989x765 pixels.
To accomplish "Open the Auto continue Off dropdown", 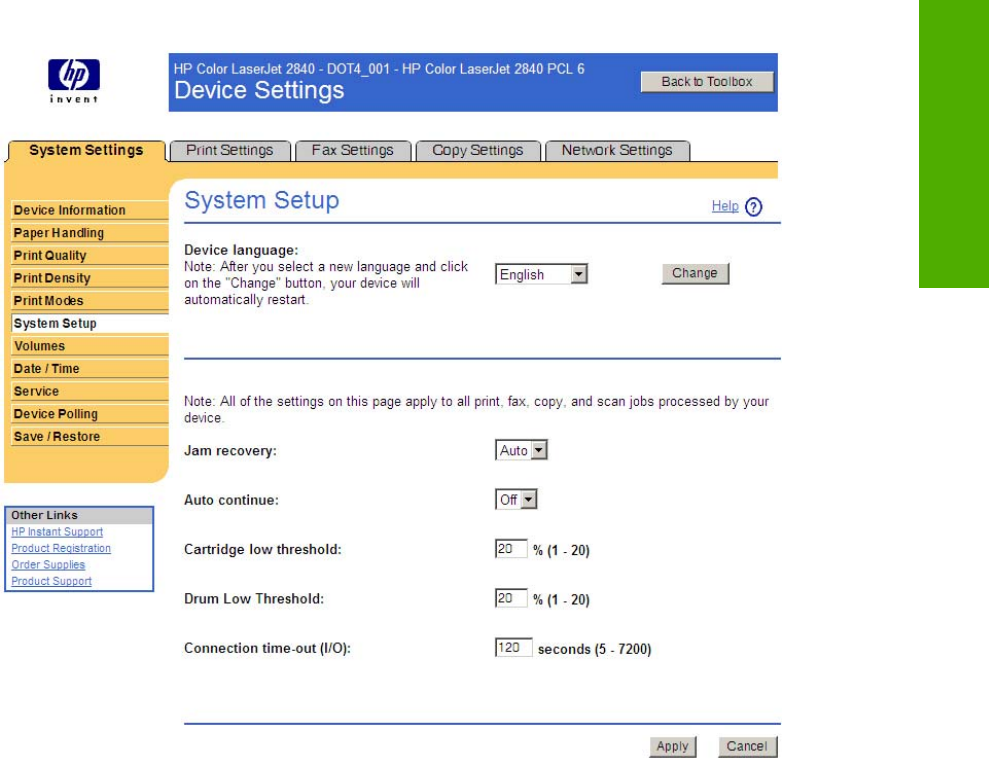I will [x=516, y=499].
